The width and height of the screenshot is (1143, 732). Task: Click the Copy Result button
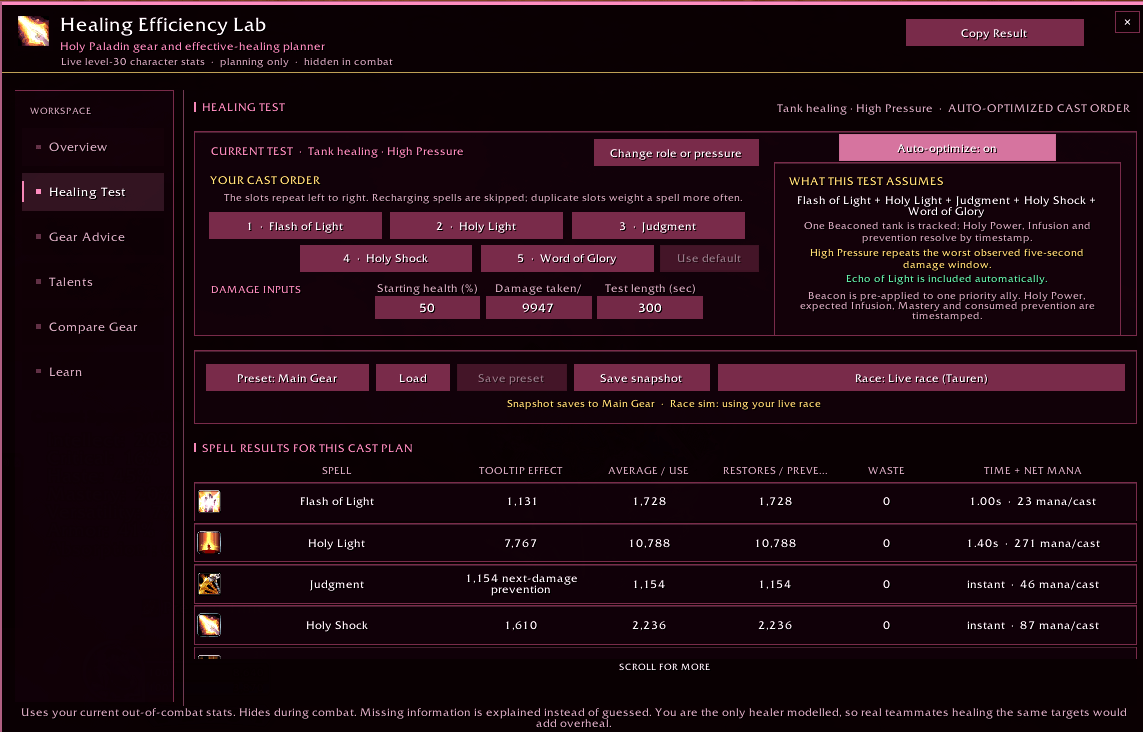pyautogui.click(x=994, y=33)
